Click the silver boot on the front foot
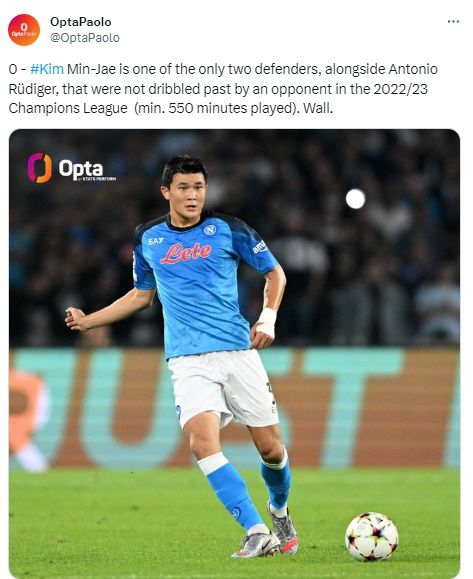The image size is (473, 579). [x=256, y=544]
